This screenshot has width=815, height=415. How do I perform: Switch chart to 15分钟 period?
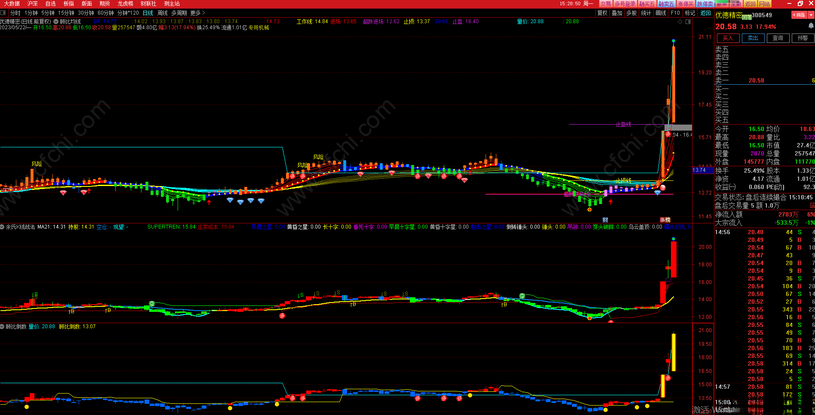pyautogui.click(x=66, y=13)
